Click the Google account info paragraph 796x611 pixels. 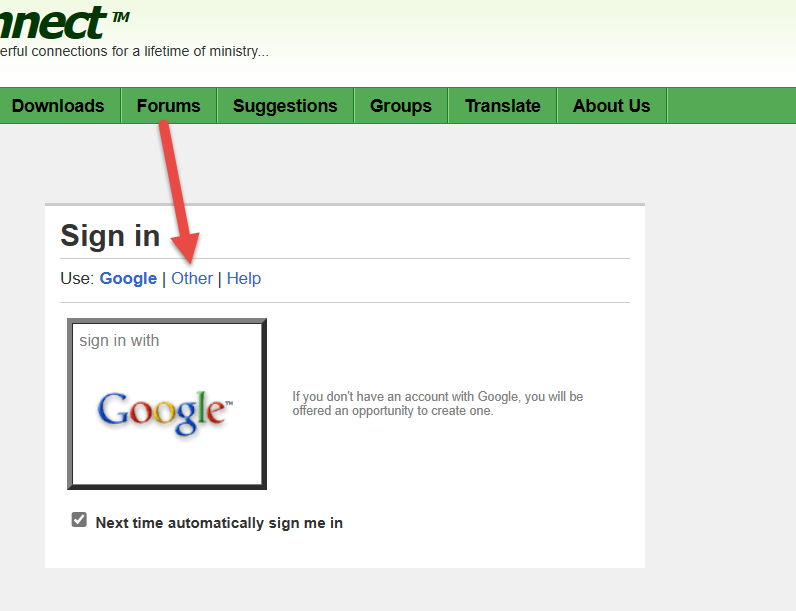point(438,403)
